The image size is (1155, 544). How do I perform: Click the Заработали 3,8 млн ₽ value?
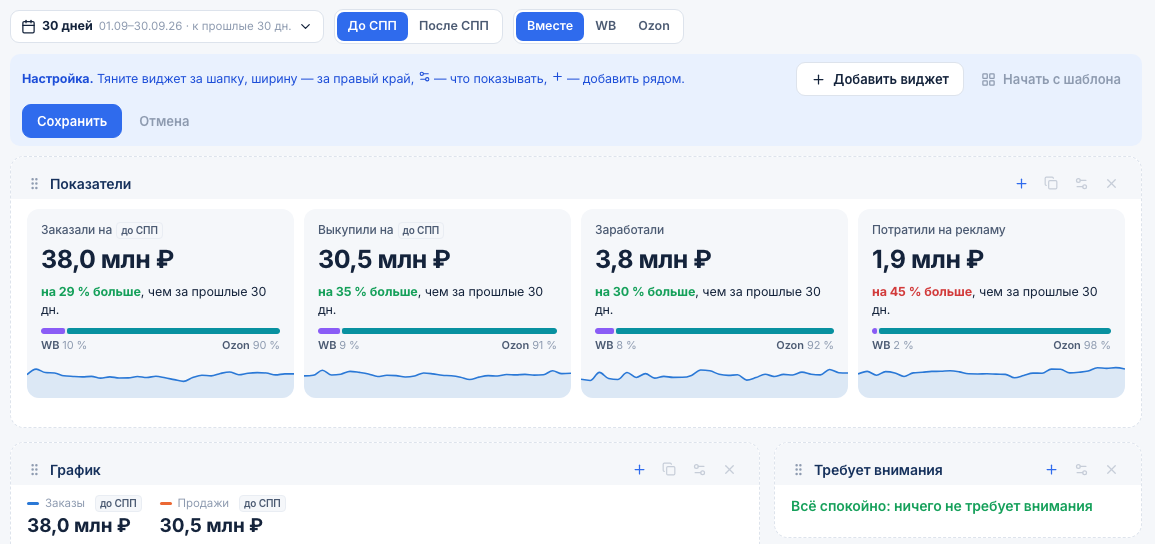pos(654,260)
